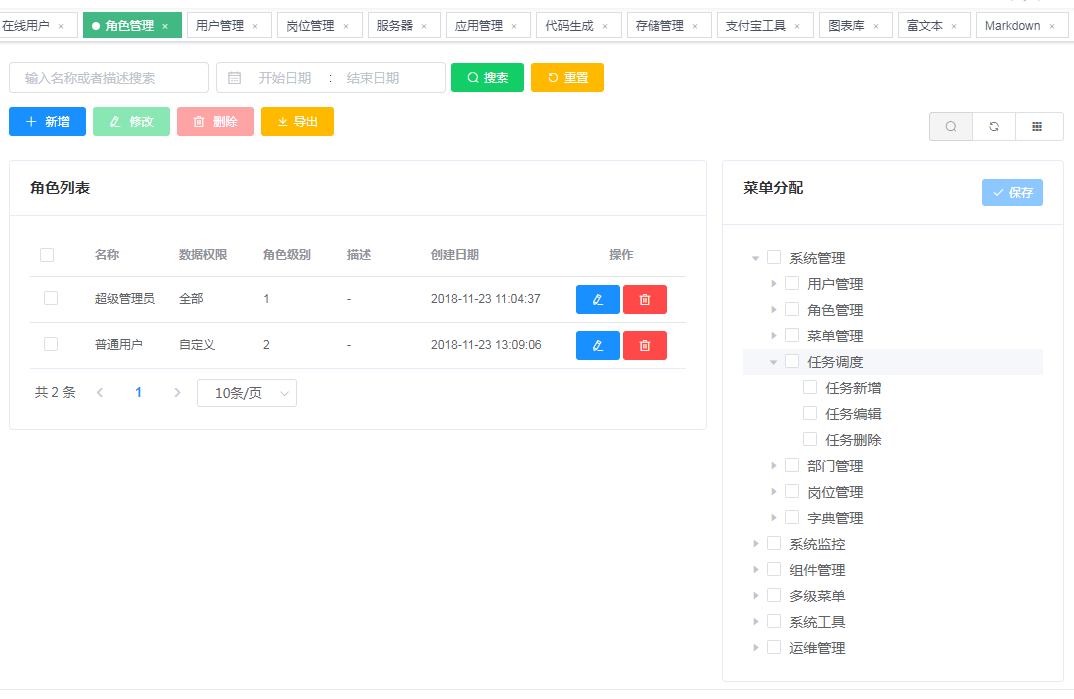Click the yellow 重置 button
The image size is (1074, 699).
point(567,77)
